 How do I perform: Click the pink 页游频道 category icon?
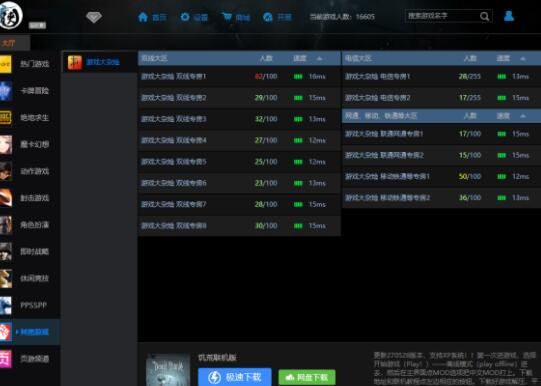click(6, 359)
